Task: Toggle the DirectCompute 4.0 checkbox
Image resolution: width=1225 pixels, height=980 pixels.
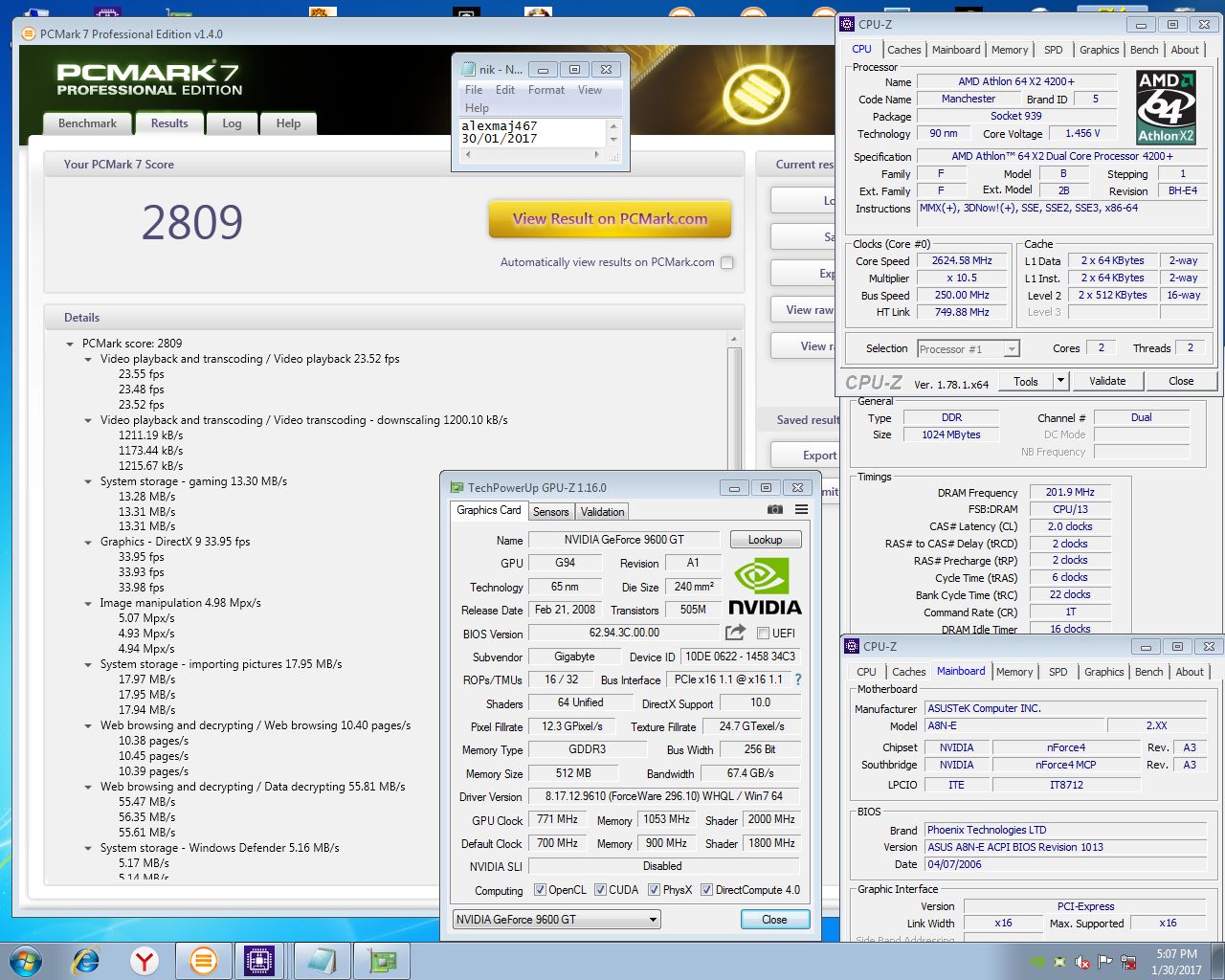Action: [706, 890]
